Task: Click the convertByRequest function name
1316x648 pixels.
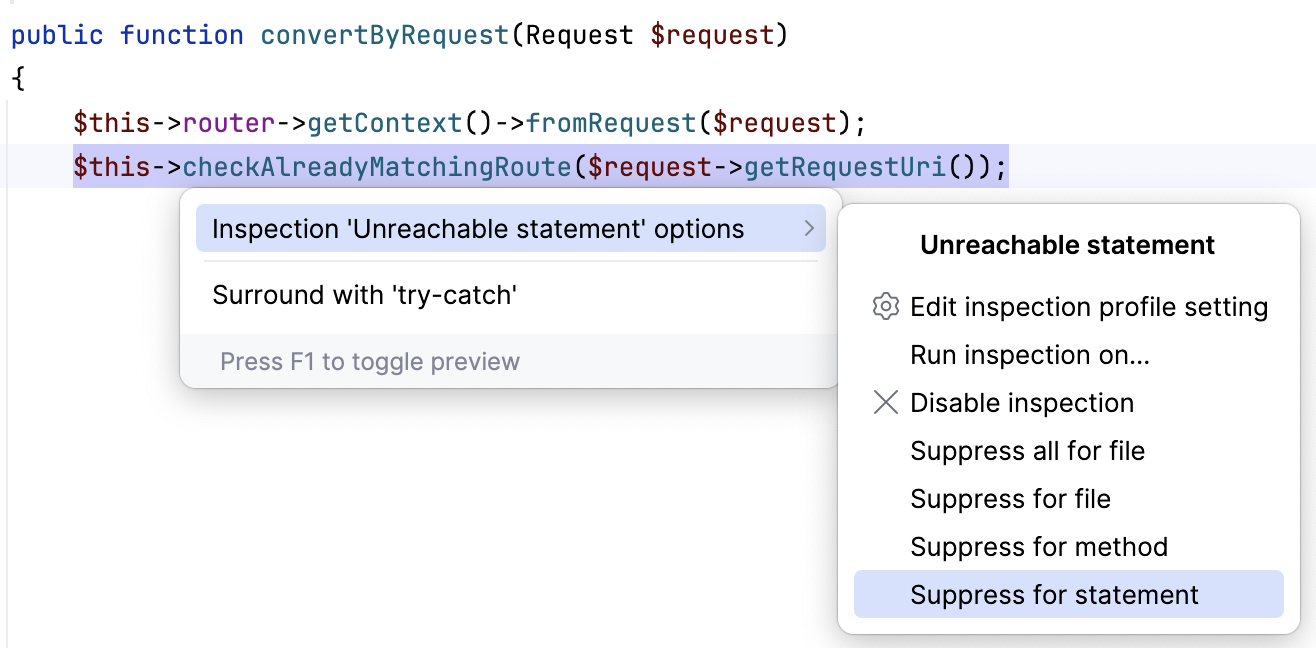Action: (x=385, y=36)
